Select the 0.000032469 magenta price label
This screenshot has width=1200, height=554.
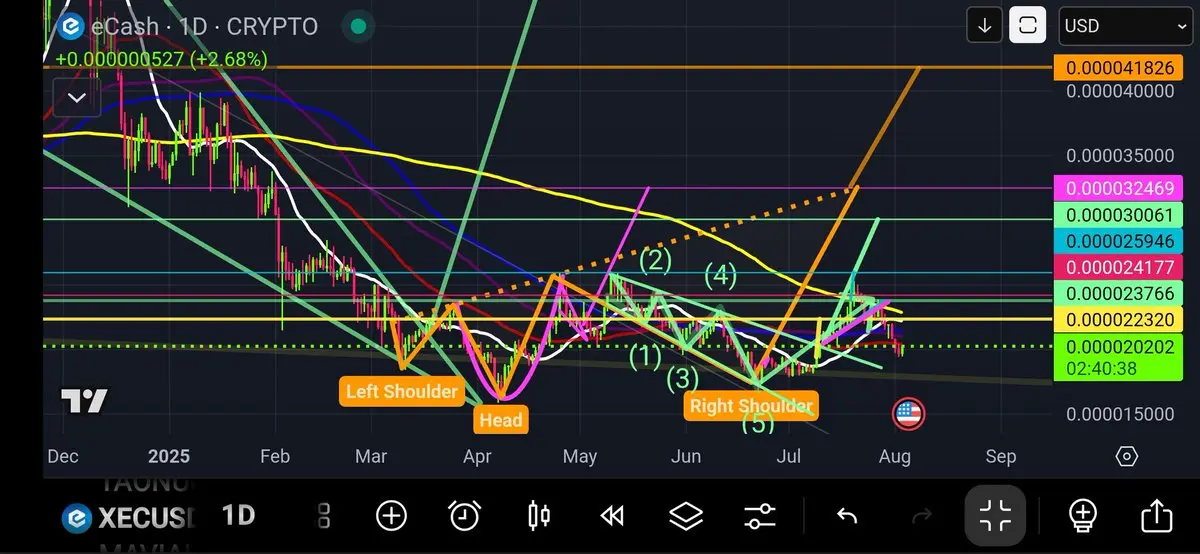(x=1120, y=187)
